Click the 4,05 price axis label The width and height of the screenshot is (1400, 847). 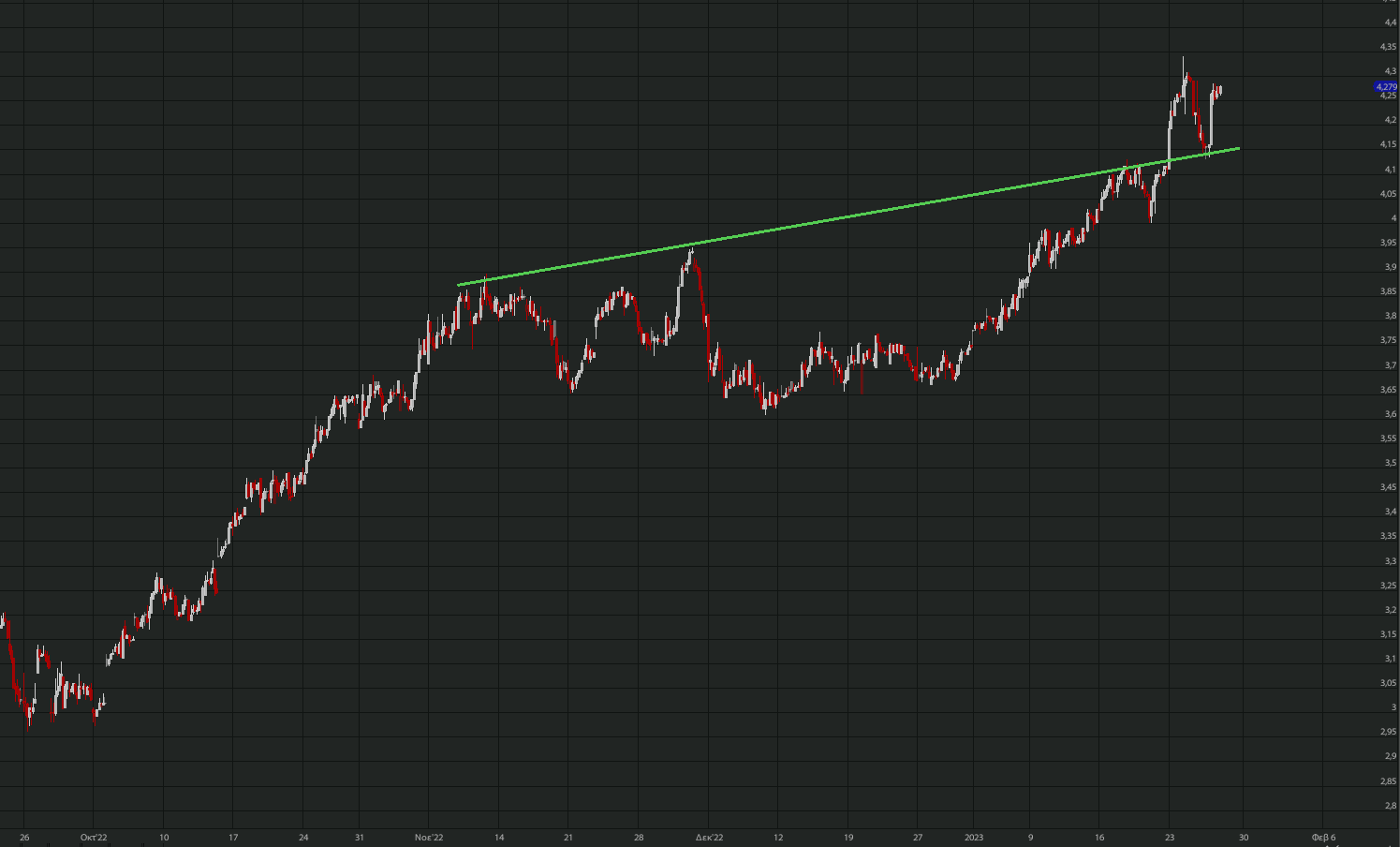coord(1389,194)
